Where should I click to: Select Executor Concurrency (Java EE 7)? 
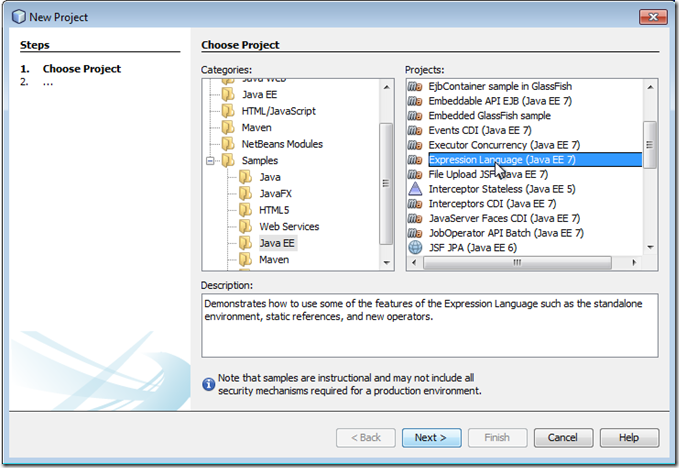tap(504, 145)
